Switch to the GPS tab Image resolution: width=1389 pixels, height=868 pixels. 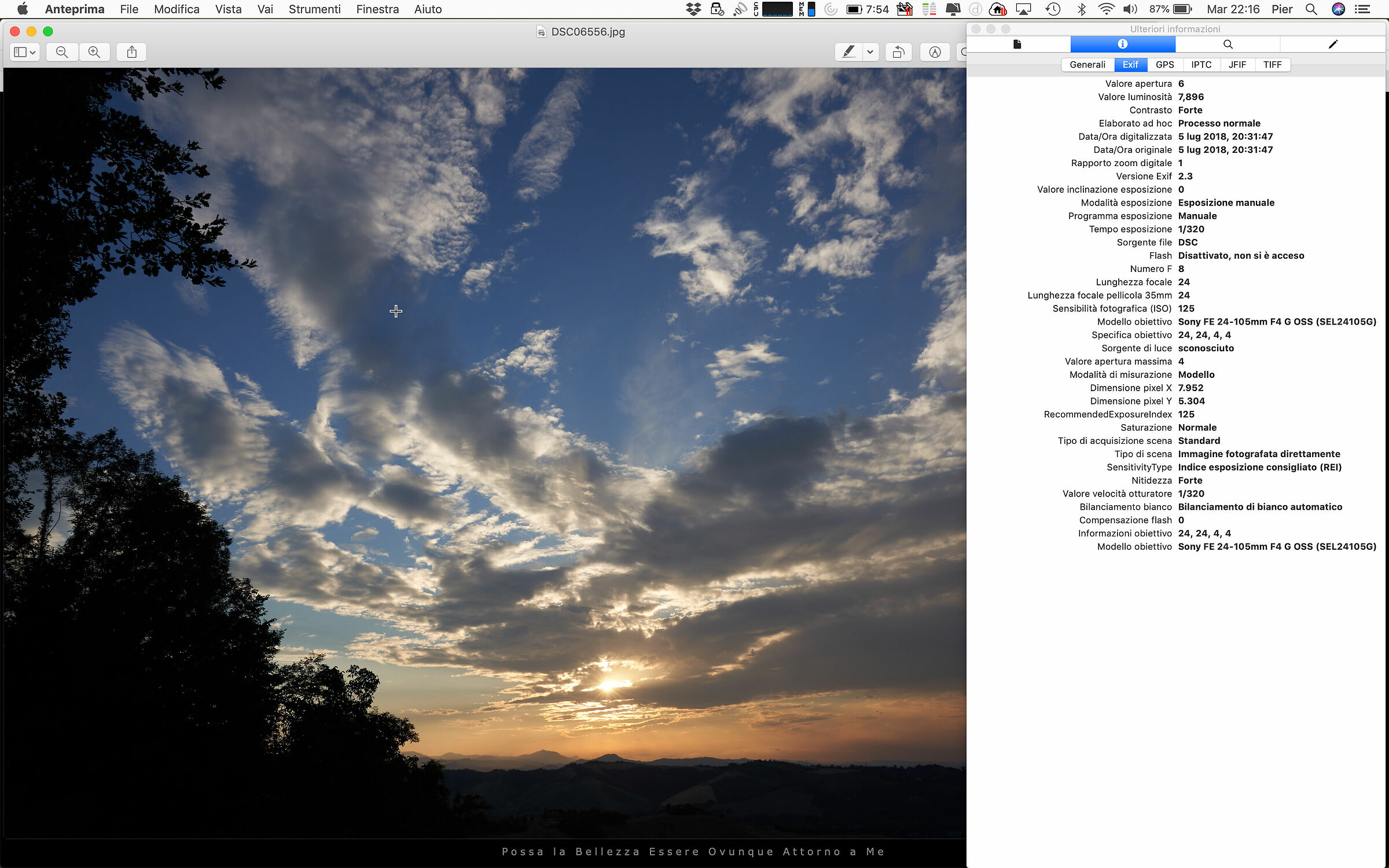(1165, 64)
